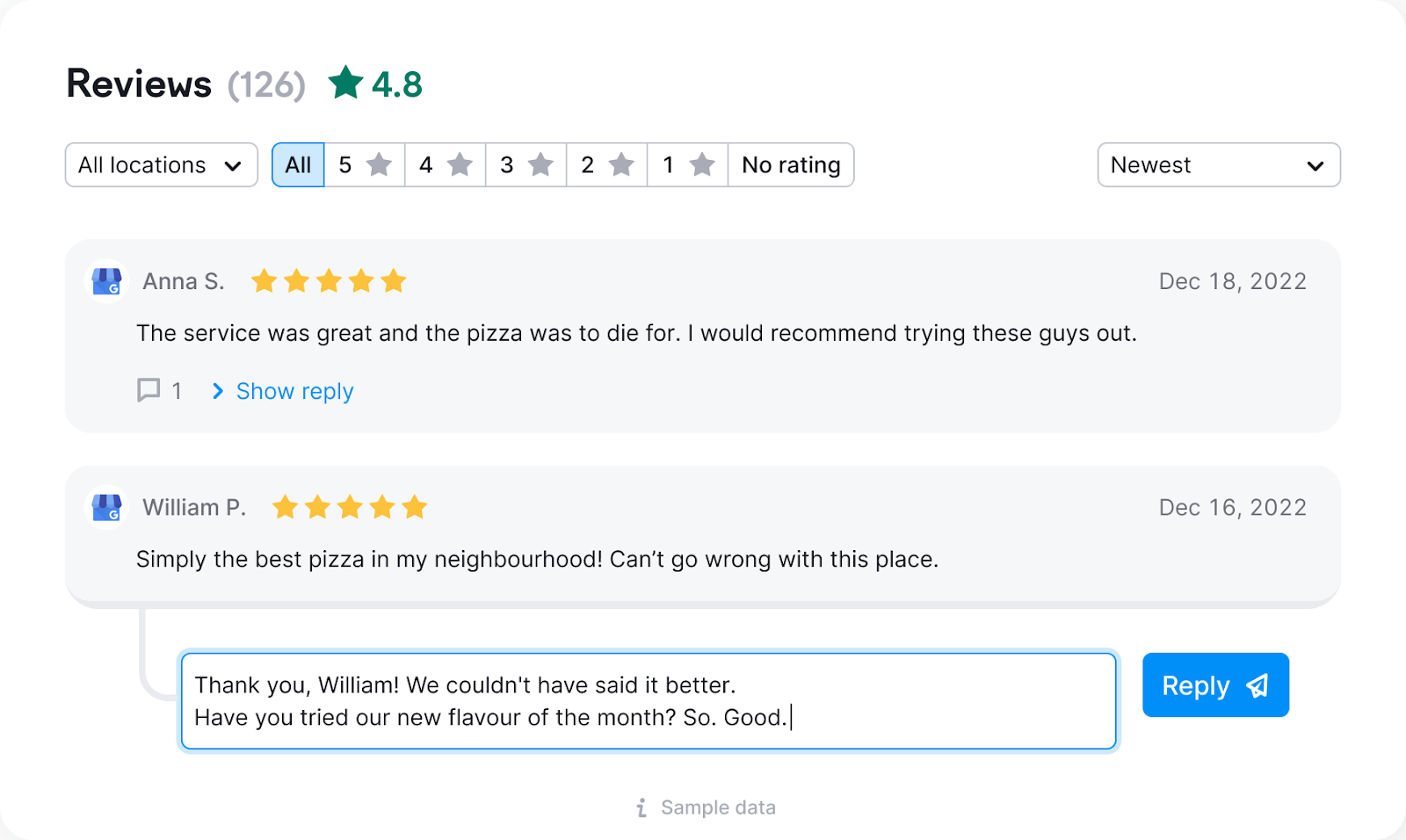Screen dimensions: 1406x840
Task: Click the Reply button
Action: click(x=1215, y=685)
